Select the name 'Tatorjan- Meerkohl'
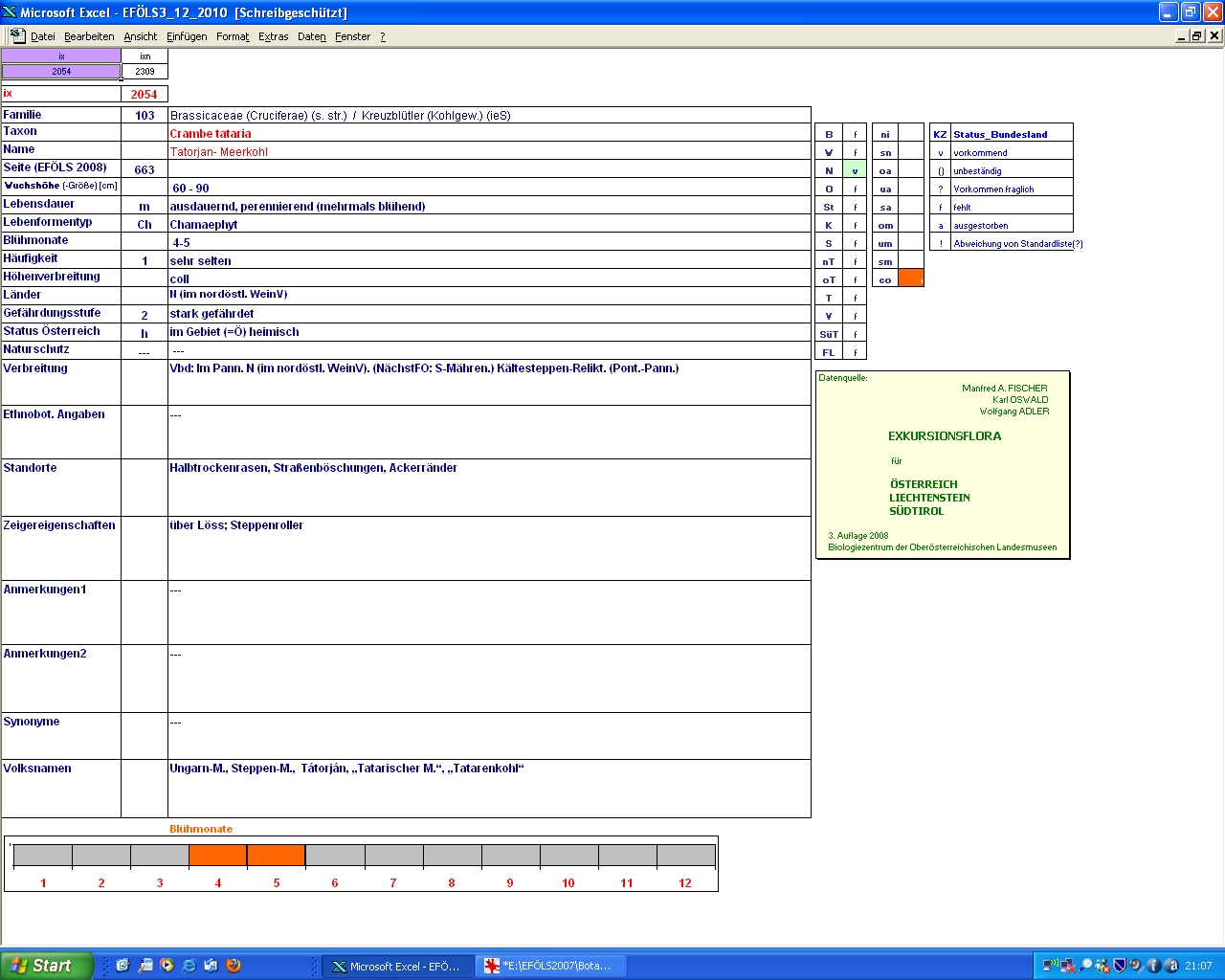1225x980 pixels. click(x=219, y=151)
